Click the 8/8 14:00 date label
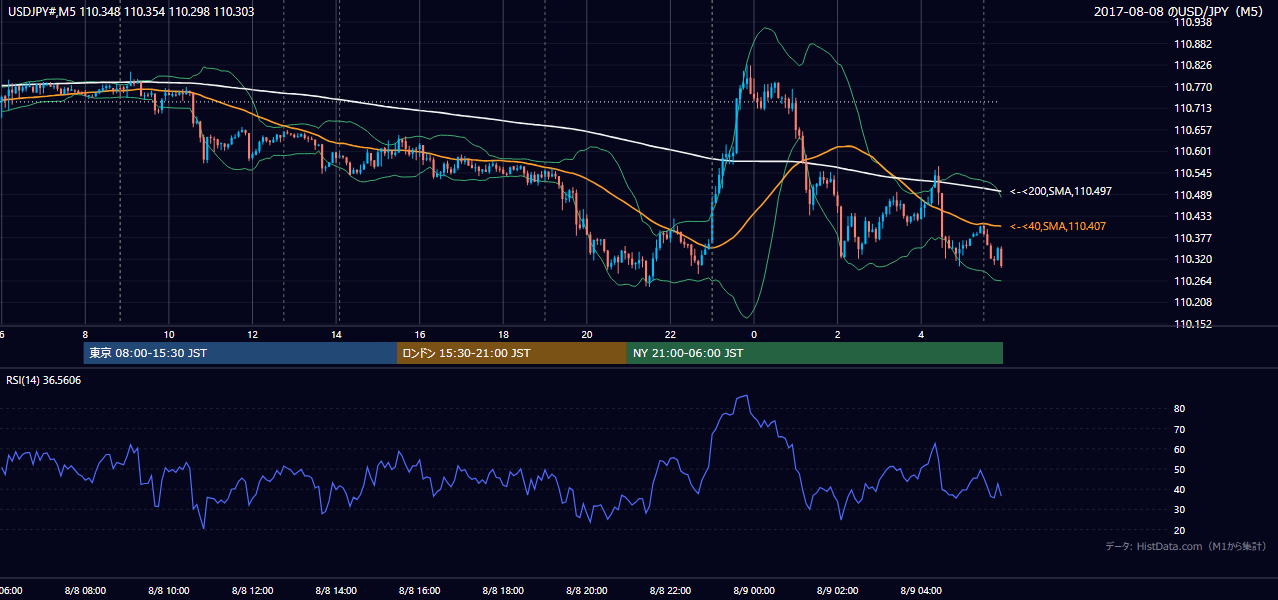 336,591
